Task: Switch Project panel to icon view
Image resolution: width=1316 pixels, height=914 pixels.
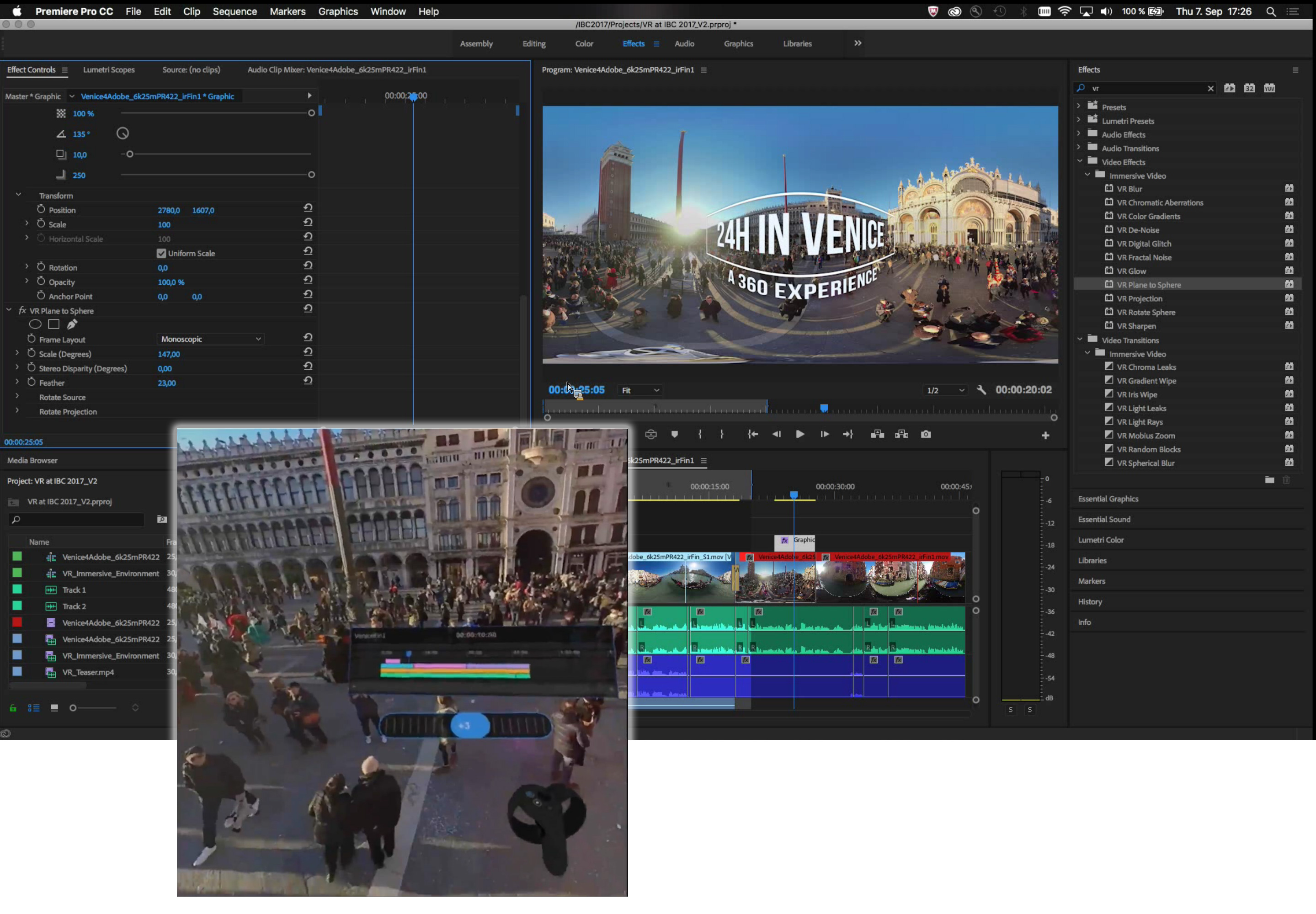Action: [x=54, y=708]
